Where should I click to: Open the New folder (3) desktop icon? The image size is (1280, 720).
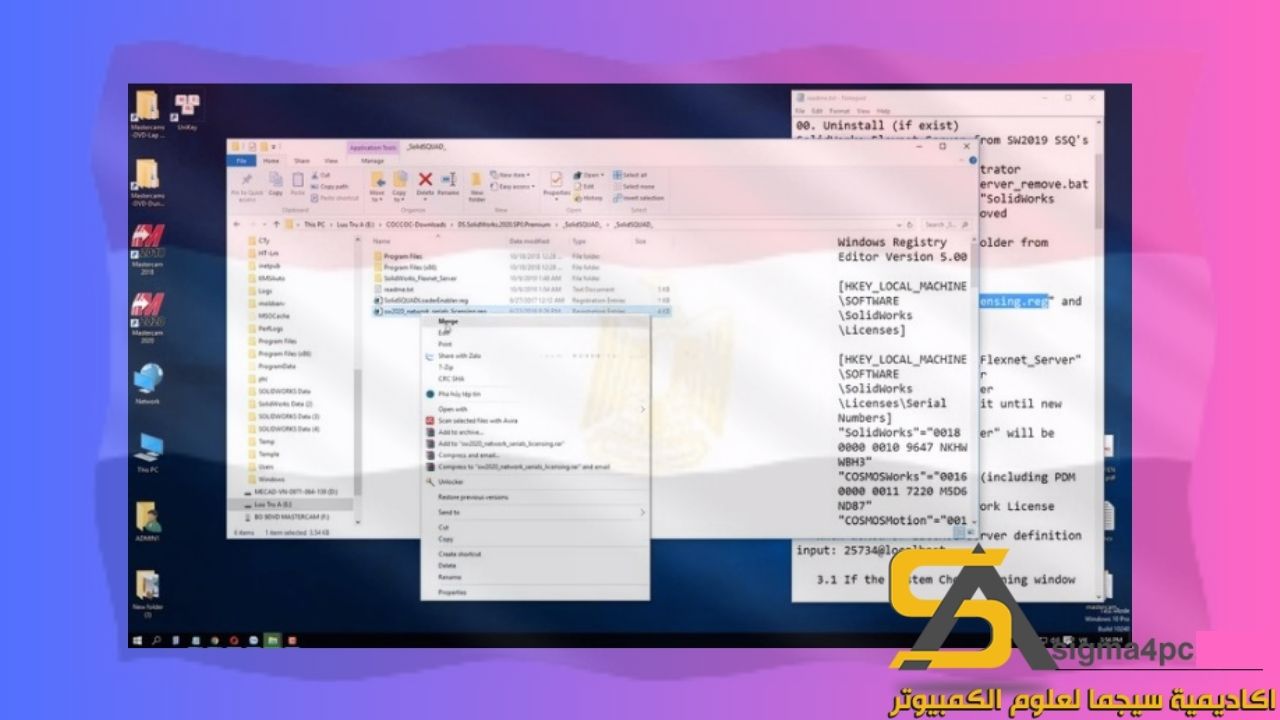[147, 594]
